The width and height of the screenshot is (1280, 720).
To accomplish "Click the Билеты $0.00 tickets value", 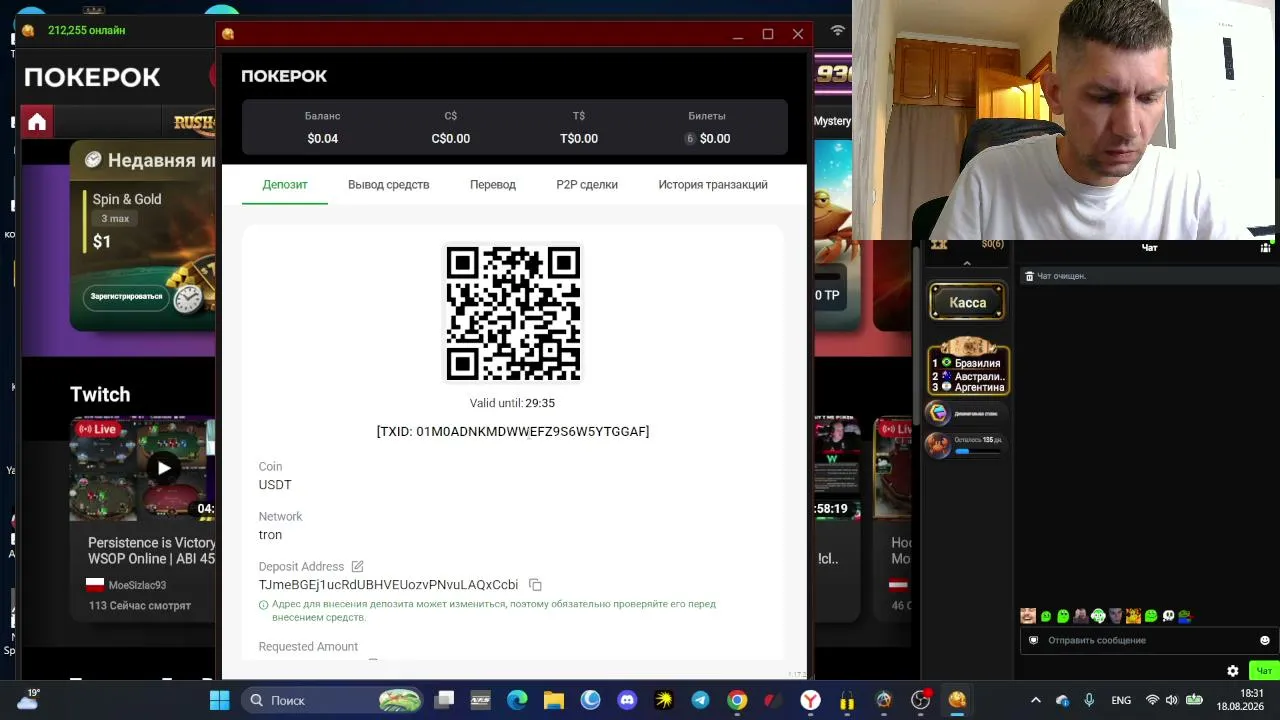I will coord(715,139).
